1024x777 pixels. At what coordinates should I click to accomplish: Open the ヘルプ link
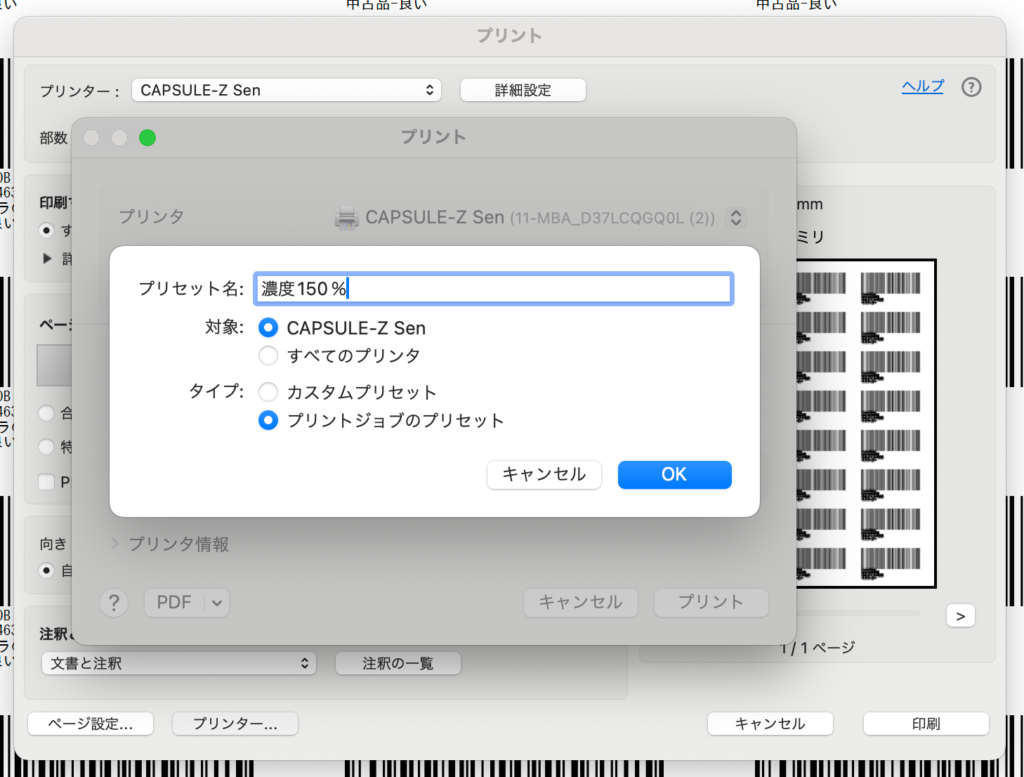[922, 86]
